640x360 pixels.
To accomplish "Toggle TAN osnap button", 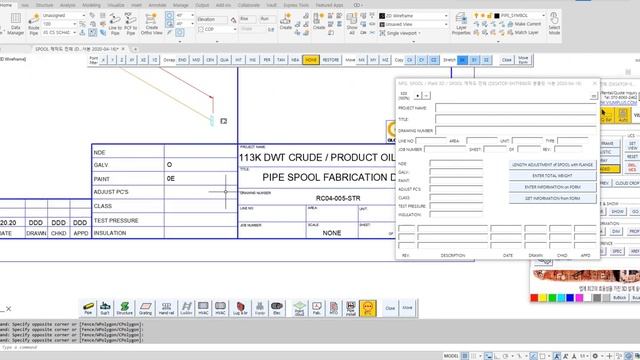I will 281,60.
